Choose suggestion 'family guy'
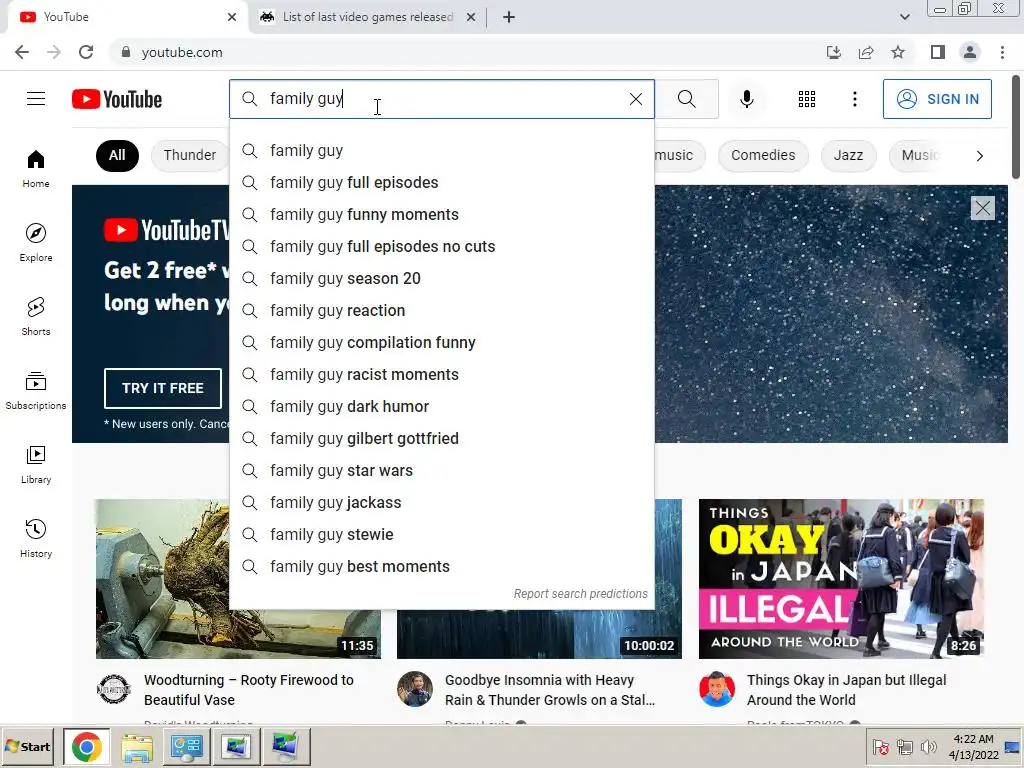 coord(441,150)
